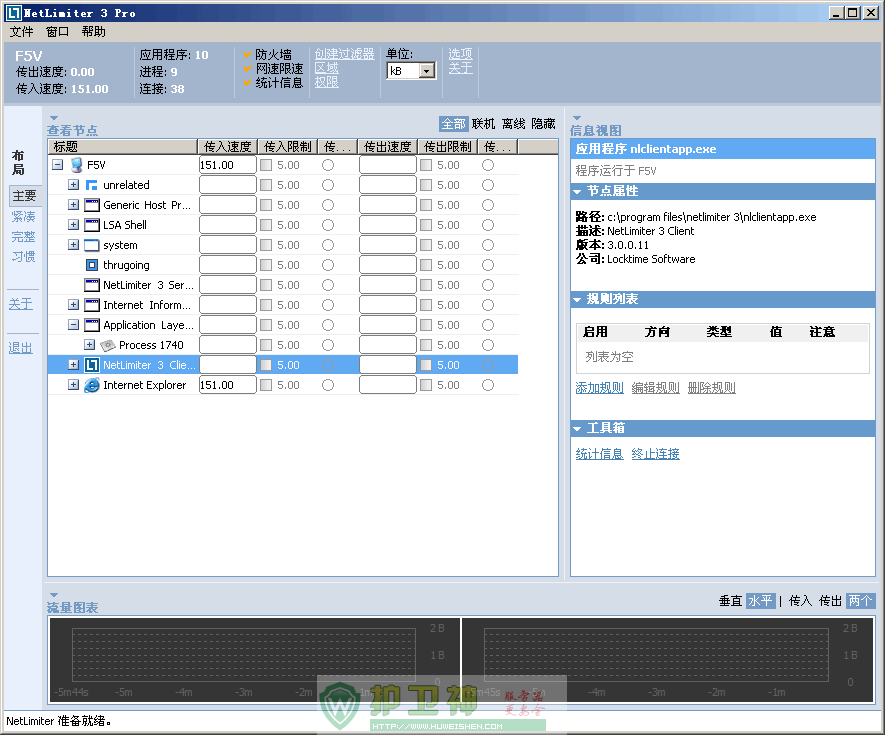
Task: Switch to the 联机 filter tab
Action: [483, 124]
